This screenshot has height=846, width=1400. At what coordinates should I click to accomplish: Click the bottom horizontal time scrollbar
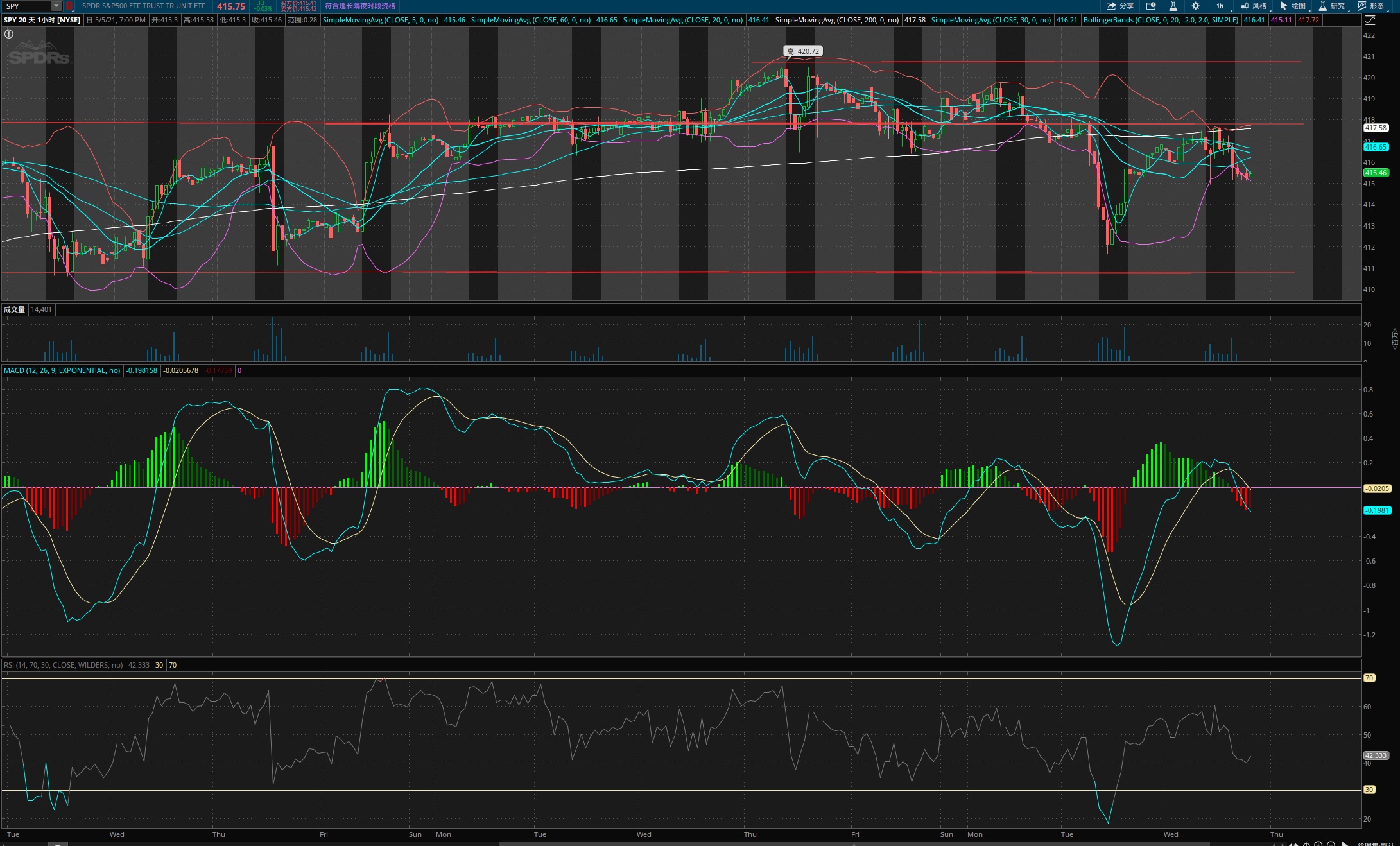point(854,844)
